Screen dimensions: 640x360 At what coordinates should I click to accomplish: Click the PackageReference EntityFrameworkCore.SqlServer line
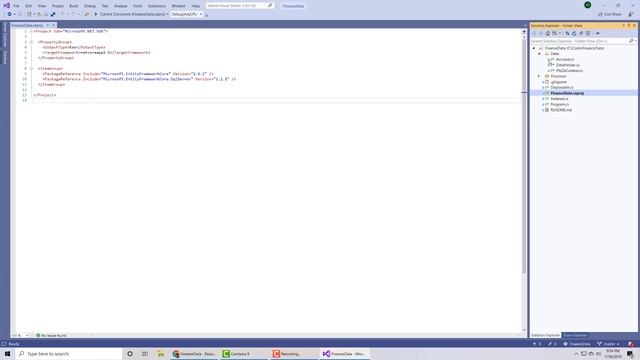point(139,79)
